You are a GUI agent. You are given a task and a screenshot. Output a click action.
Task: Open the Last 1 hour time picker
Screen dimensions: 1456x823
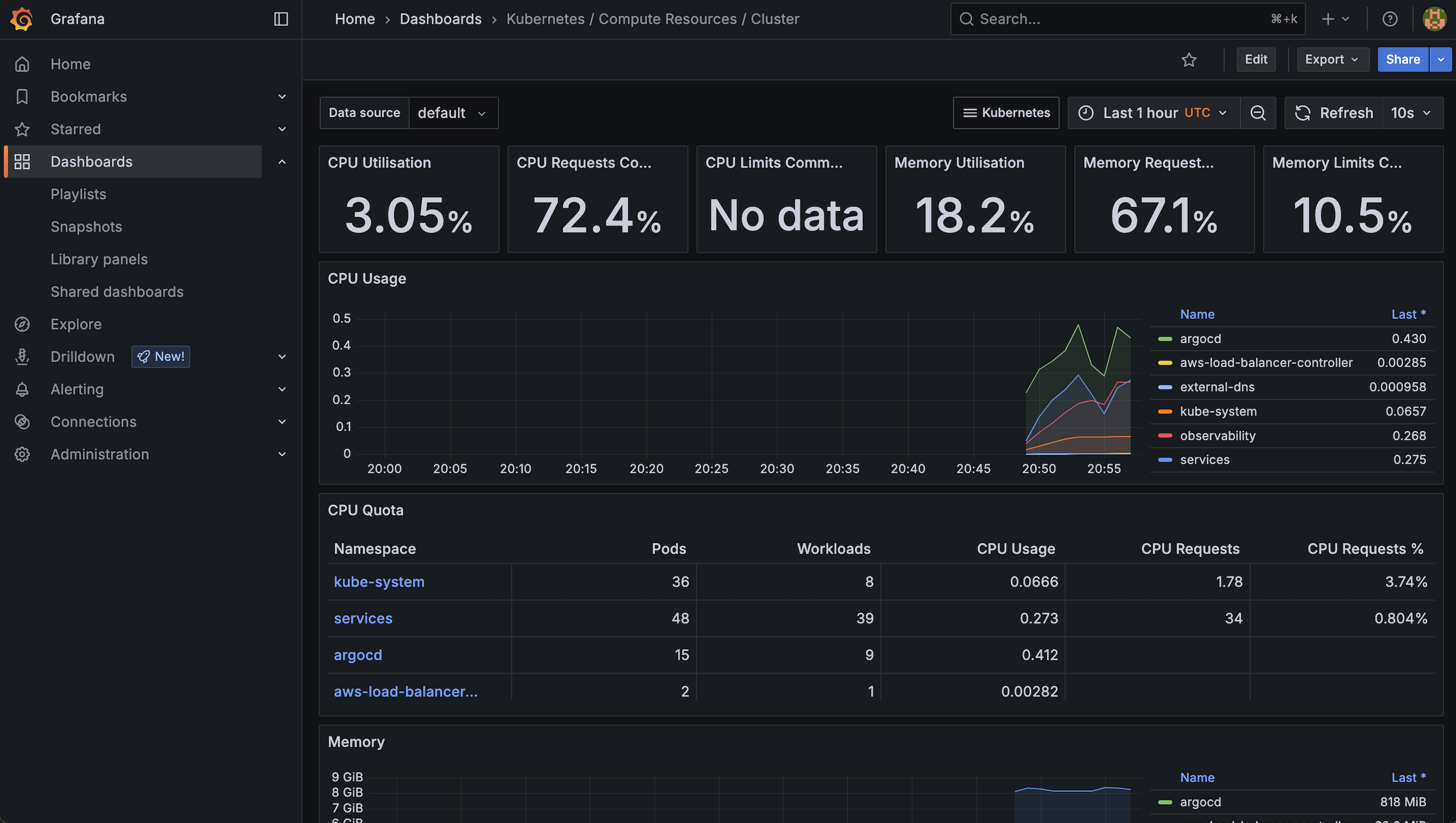1154,112
